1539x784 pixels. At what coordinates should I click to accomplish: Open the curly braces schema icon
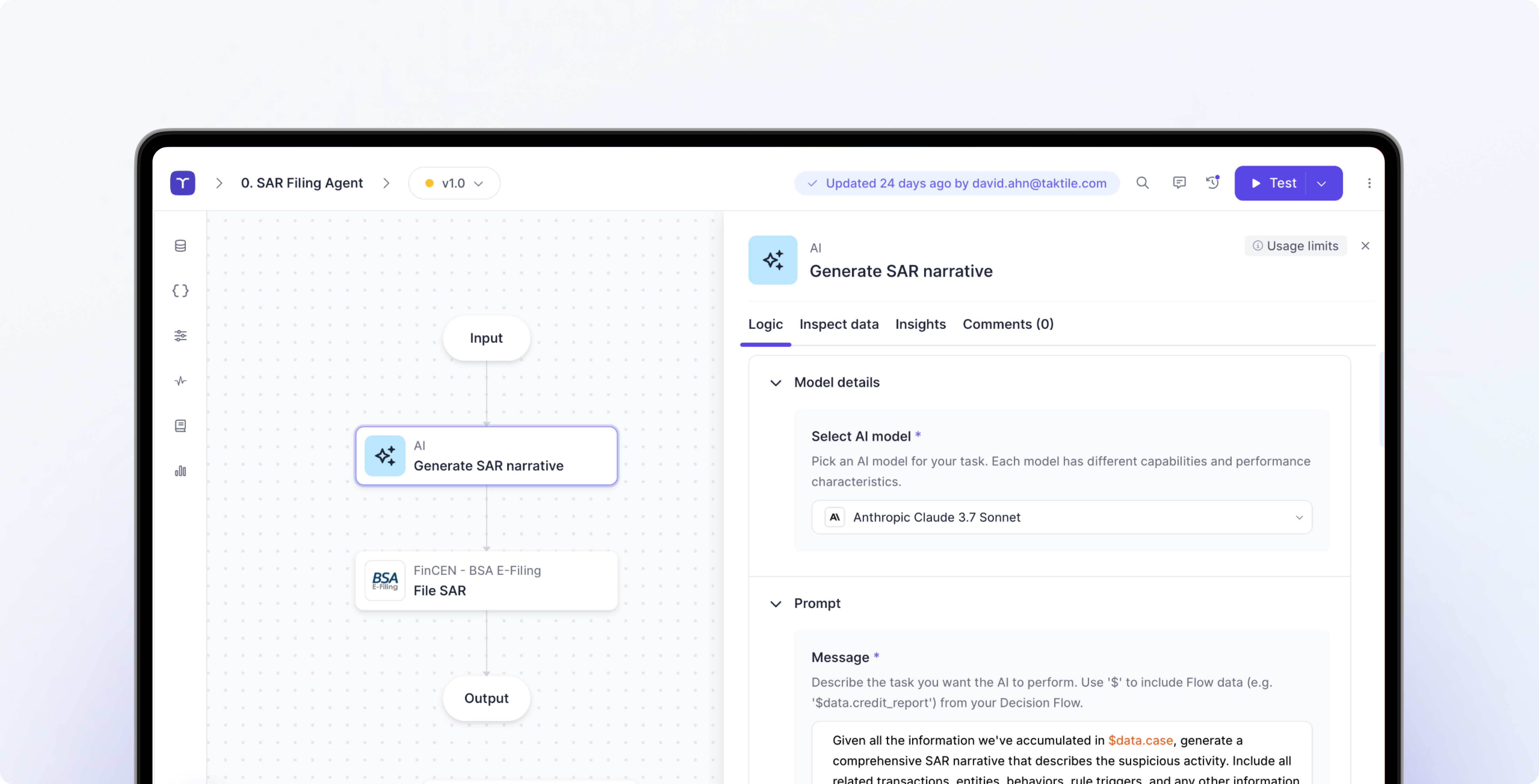[180, 291]
